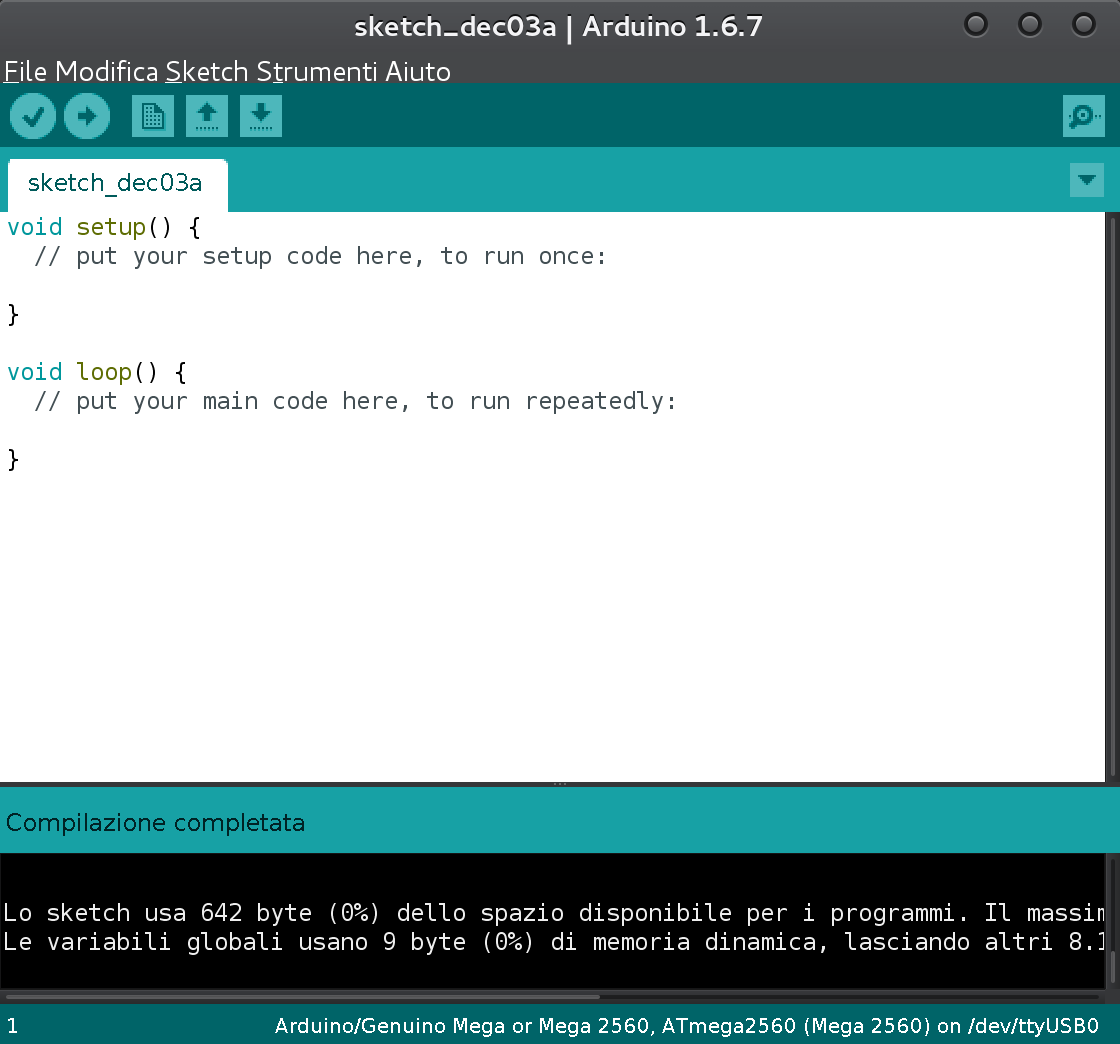The image size is (1120, 1044).
Task: Open the Sketch menu
Action: pyautogui.click(x=206, y=71)
